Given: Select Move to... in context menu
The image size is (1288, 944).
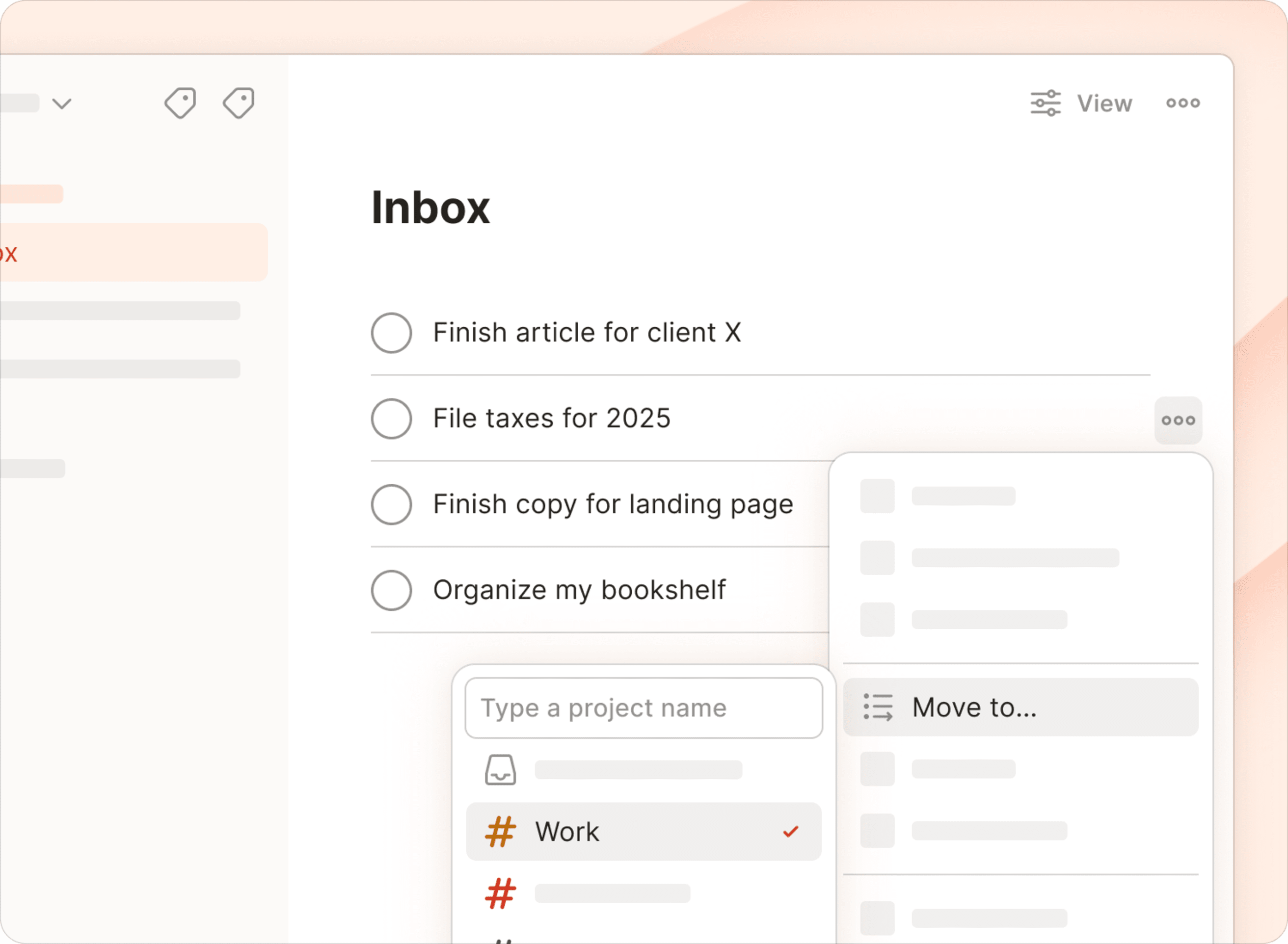Looking at the screenshot, I should (974, 708).
